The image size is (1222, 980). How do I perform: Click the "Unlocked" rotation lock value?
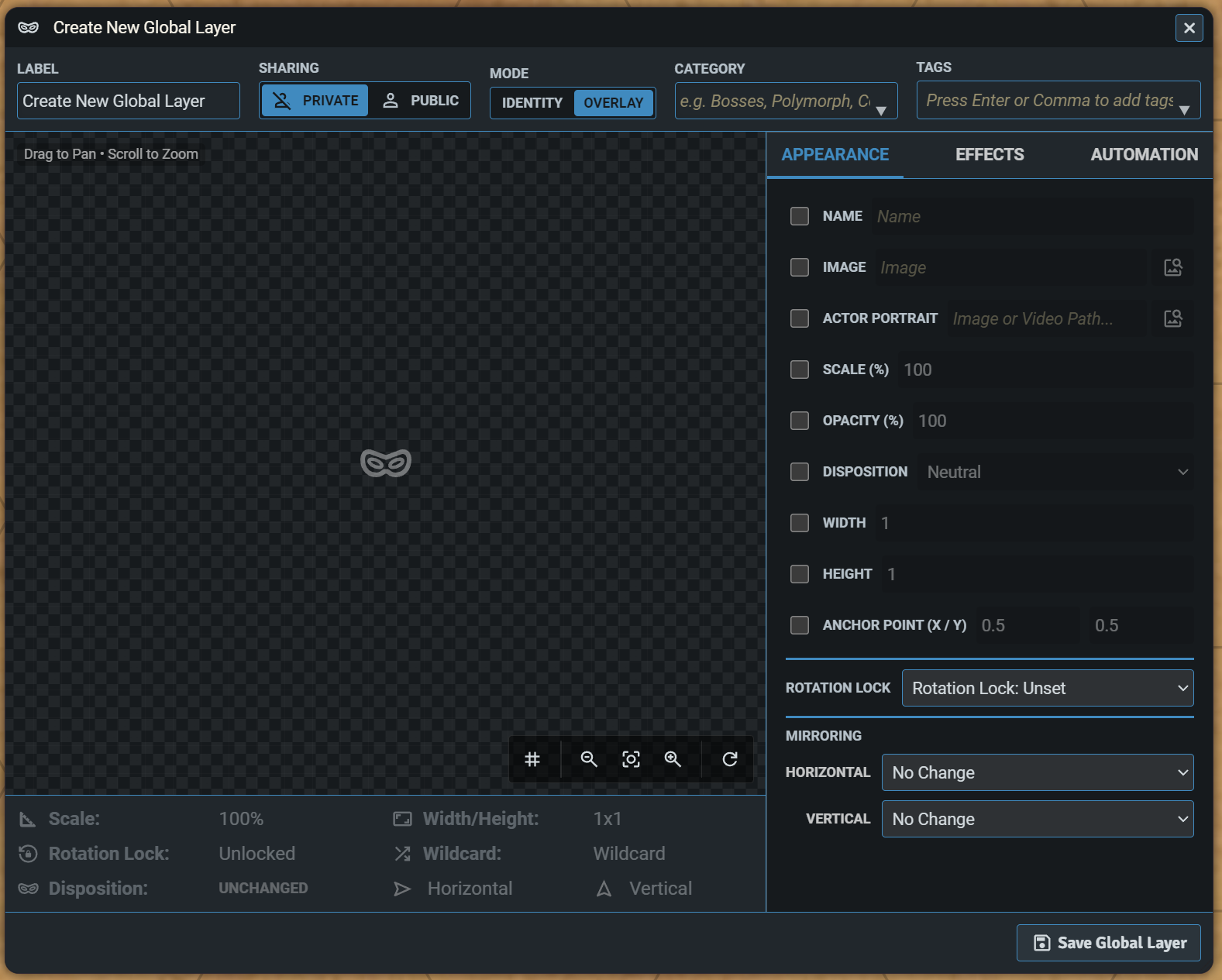257,854
